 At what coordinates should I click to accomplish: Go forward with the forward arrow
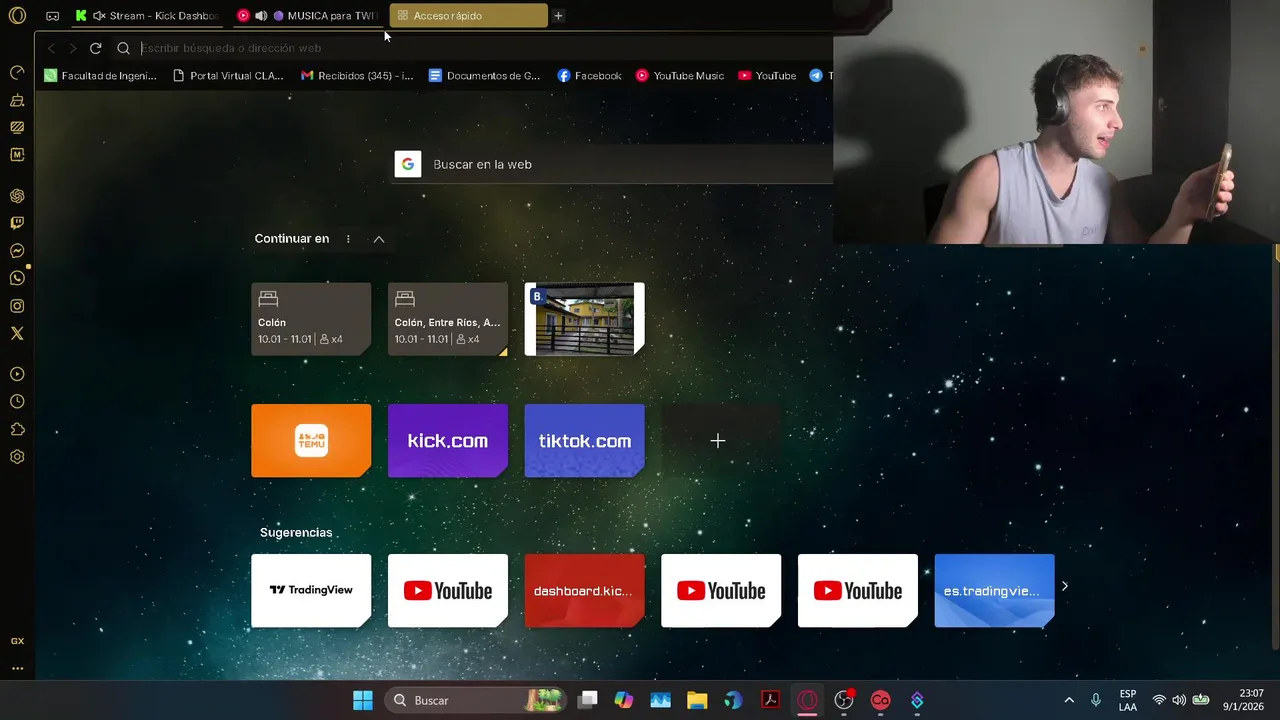pyautogui.click(x=72, y=48)
